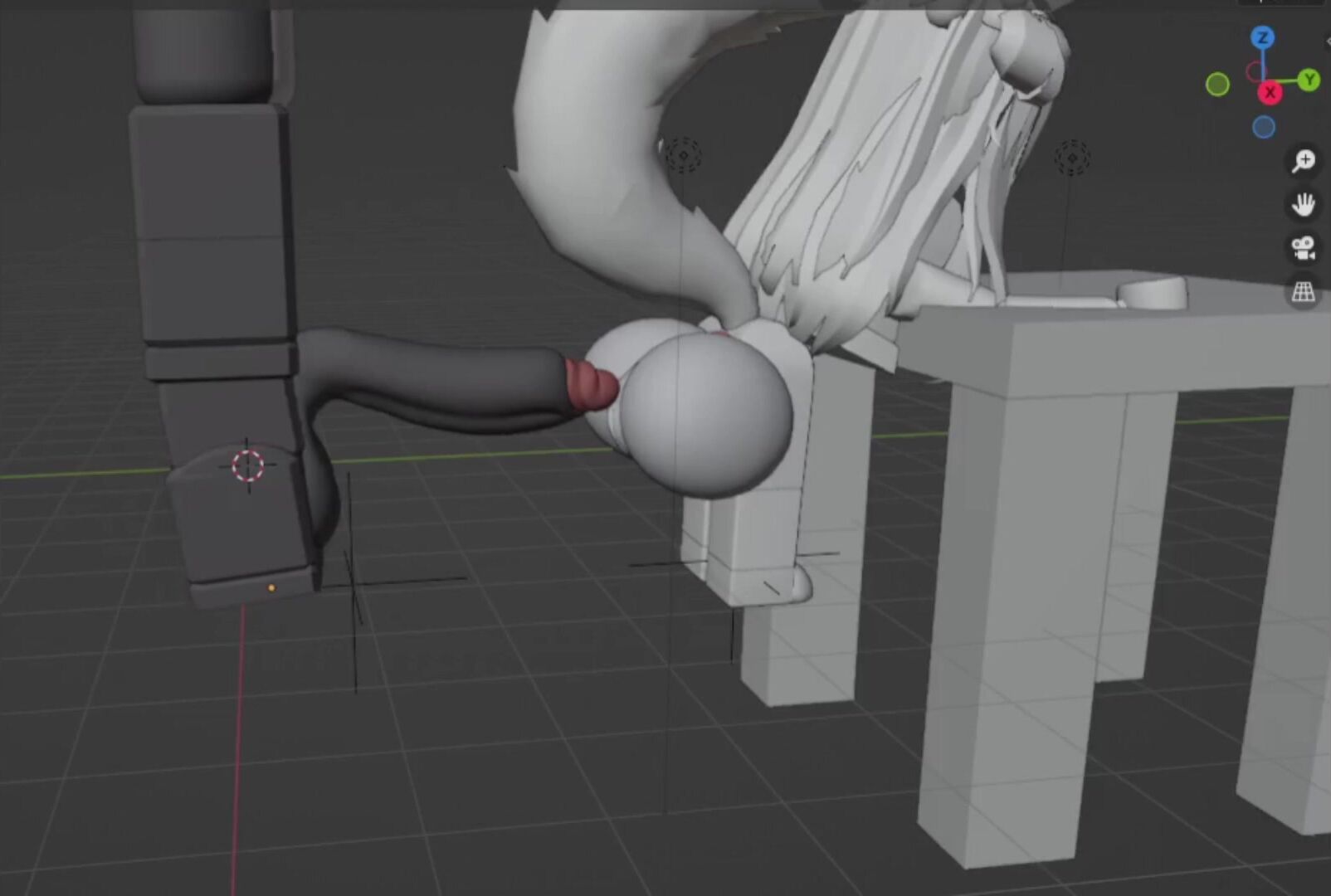Click the blue Z axis gizmo handle
This screenshot has width=1331, height=896.
click(1262, 37)
